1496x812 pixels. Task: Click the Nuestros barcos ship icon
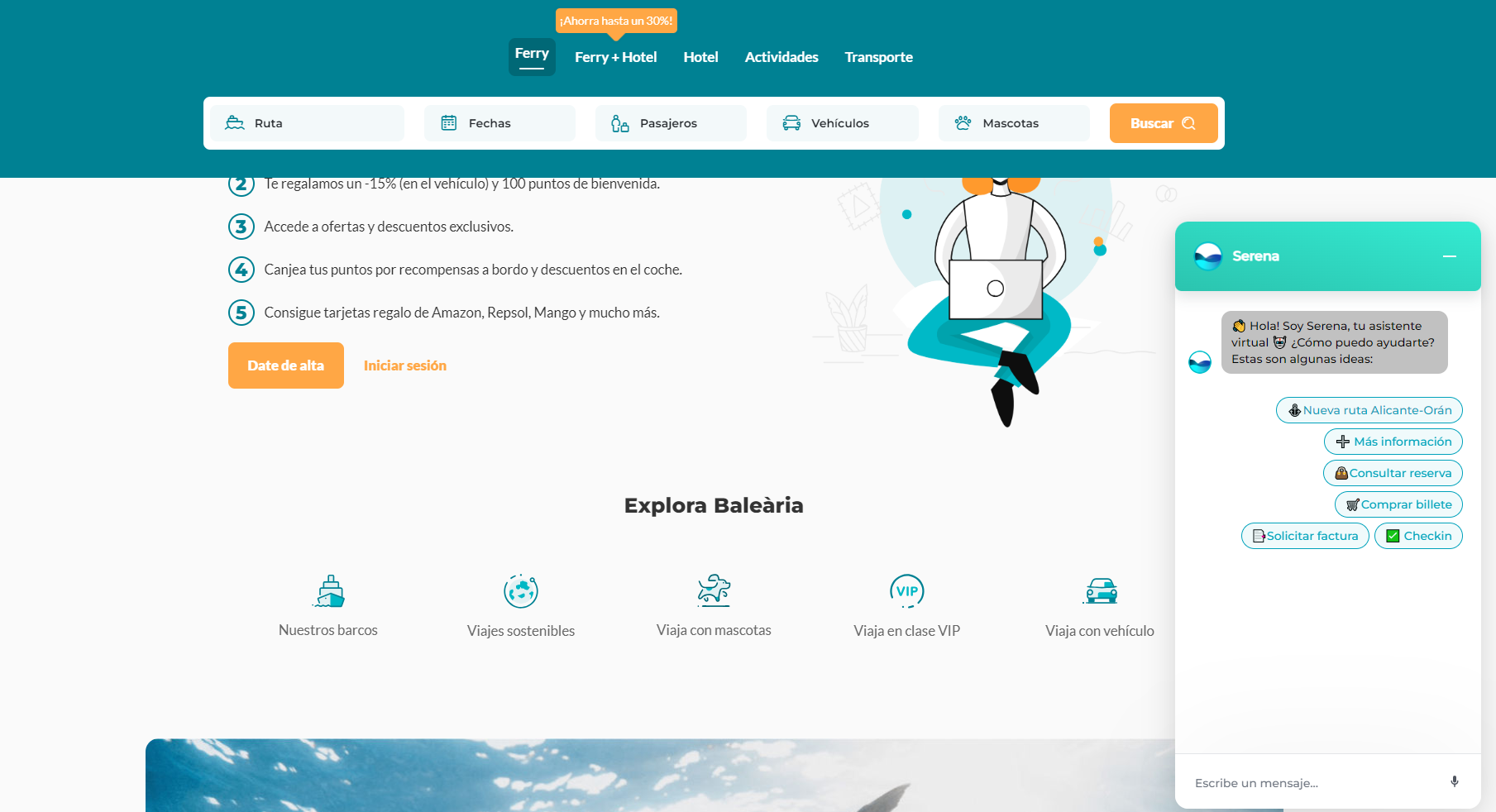(329, 591)
